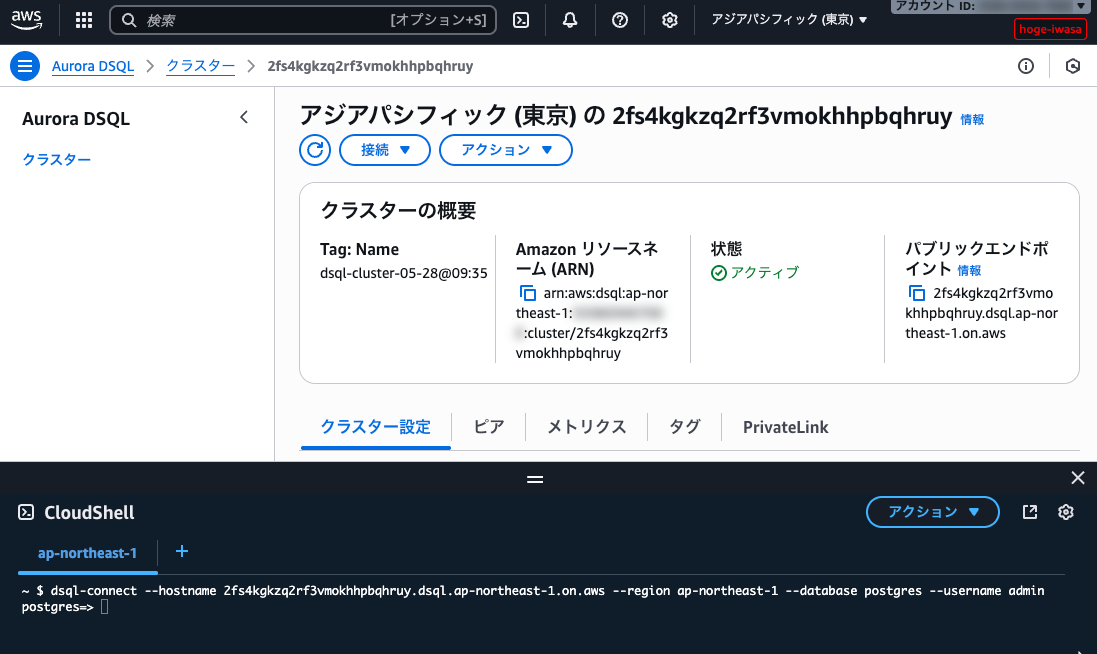The image size is (1097, 654).
Task: Open CloudShell preferences gear
Action: click(x=1066, y=512)
